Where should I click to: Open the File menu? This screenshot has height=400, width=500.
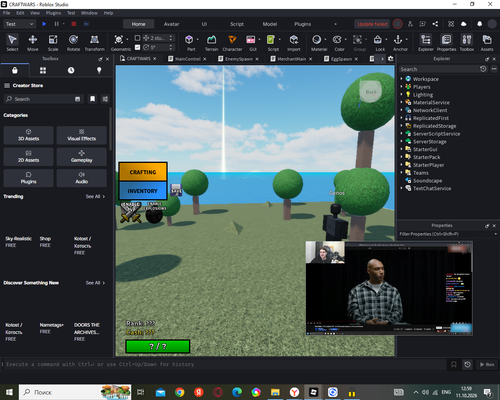[7, 13]
